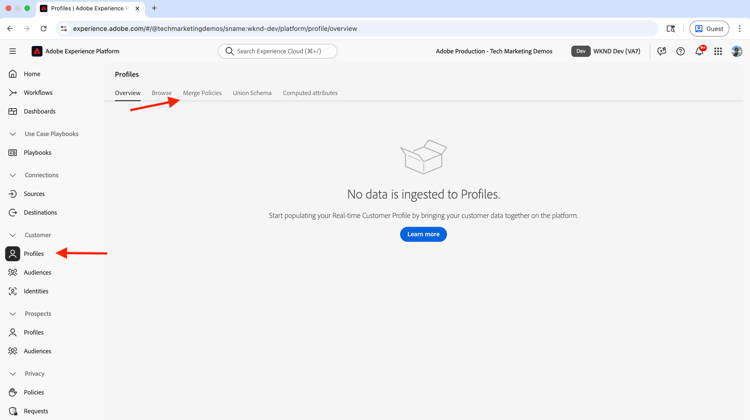Click the Privacy Policies hand icon
Image resolution: width=750 pixels, height=420 pixels.
[13, 392]
